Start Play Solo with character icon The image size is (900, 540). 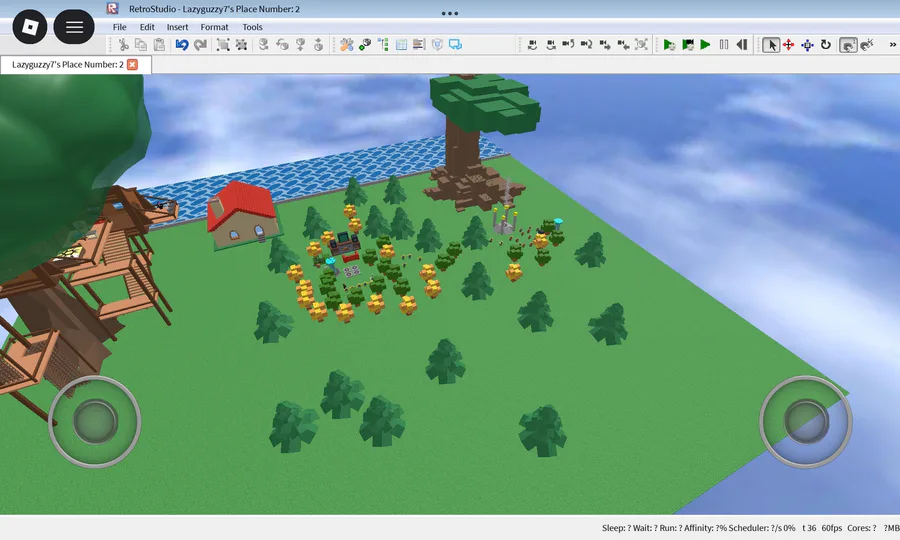click(669, 45)
